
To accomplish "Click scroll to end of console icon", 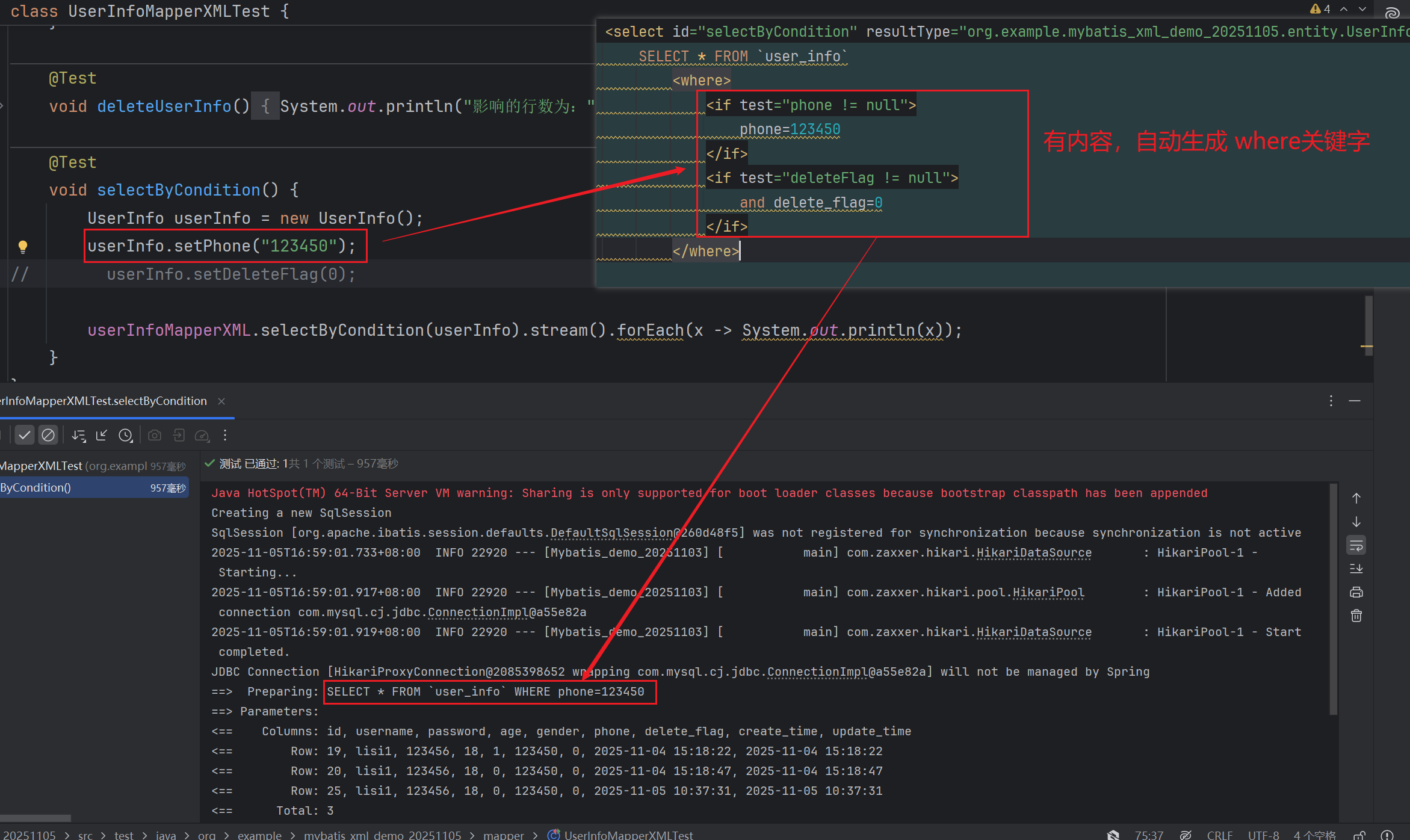I will 1356,569.
